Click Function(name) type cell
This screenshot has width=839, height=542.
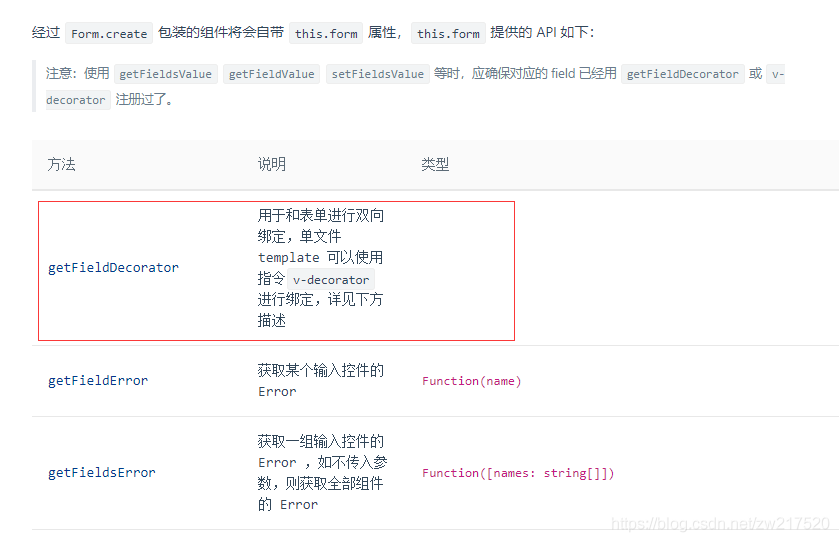click(471, 381)
